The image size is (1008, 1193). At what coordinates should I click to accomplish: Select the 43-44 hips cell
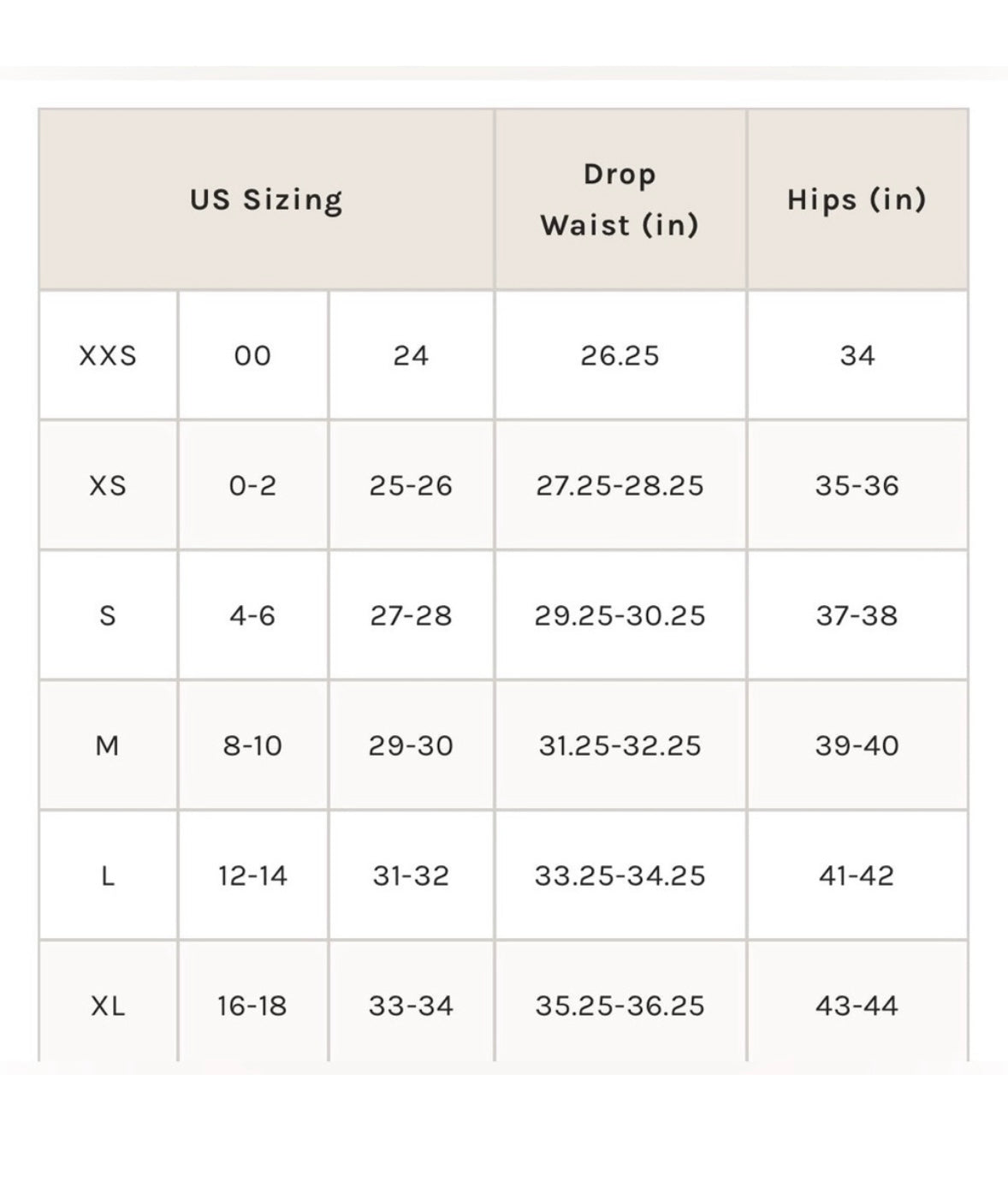857,1006
